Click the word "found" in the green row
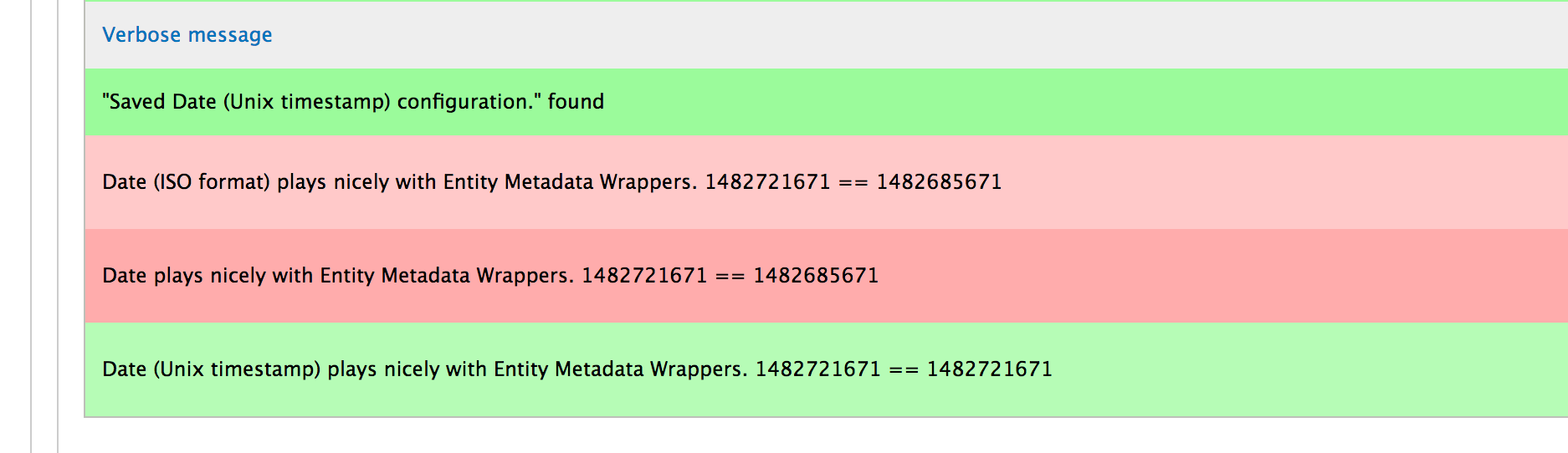 pyautogui.click(x=576, y=102)
